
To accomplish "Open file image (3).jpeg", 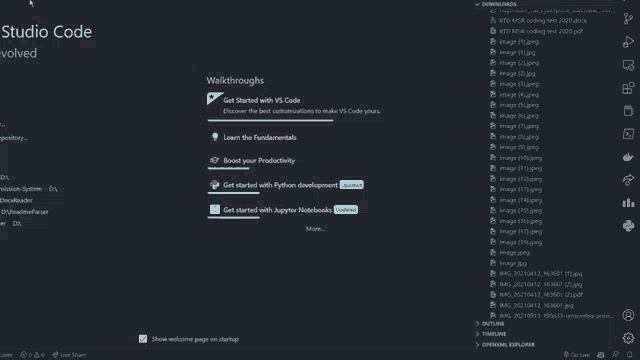I will click(519, 84).
